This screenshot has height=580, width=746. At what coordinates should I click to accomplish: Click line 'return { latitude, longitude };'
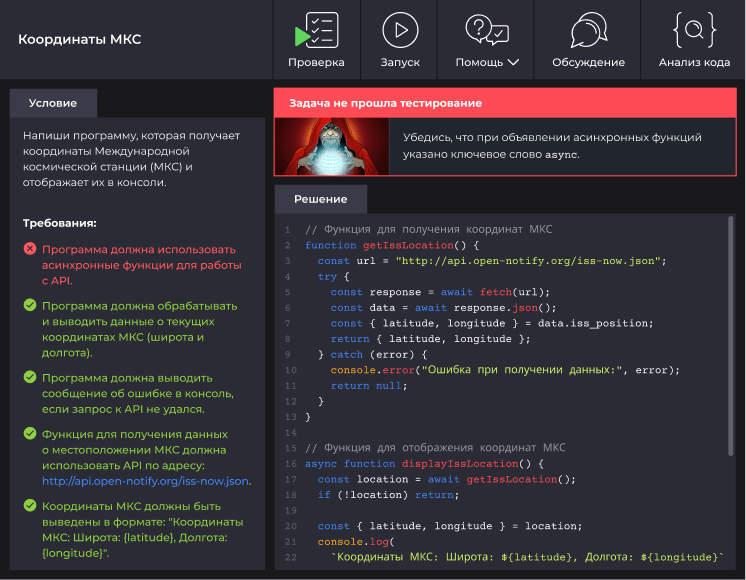(430, 339)
